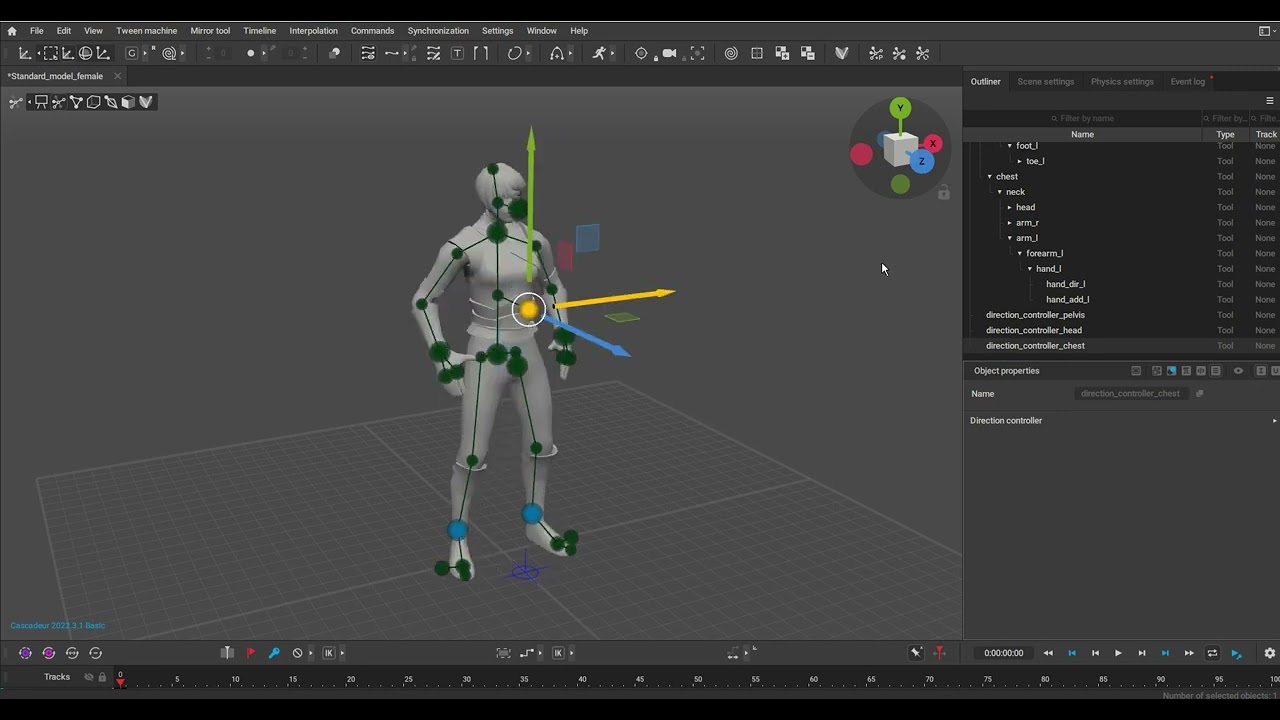The image size is (1280, 720).
Task: Select hand_dir_l in outliner
Action: tap(1065, 284)
